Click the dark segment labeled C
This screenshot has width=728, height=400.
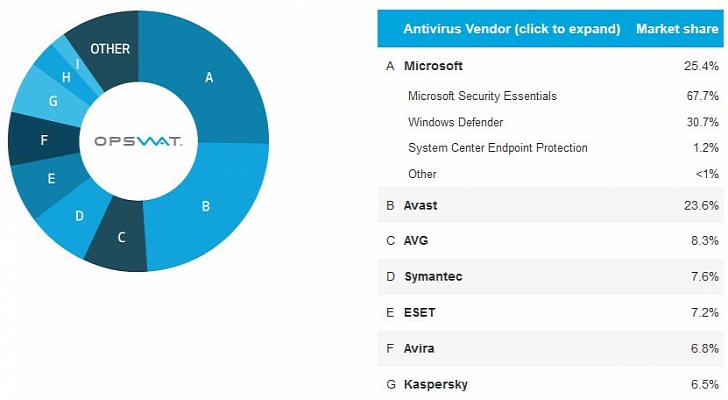click(x=120, y=237)
